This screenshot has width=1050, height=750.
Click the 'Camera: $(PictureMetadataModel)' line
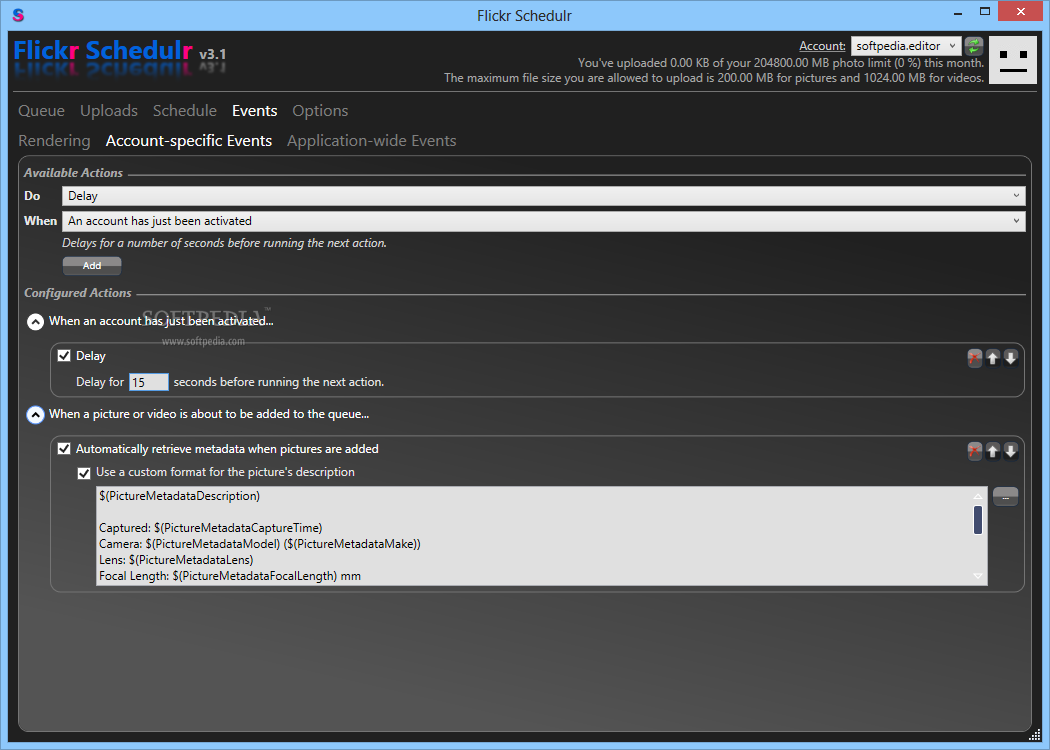click(260, 544)
